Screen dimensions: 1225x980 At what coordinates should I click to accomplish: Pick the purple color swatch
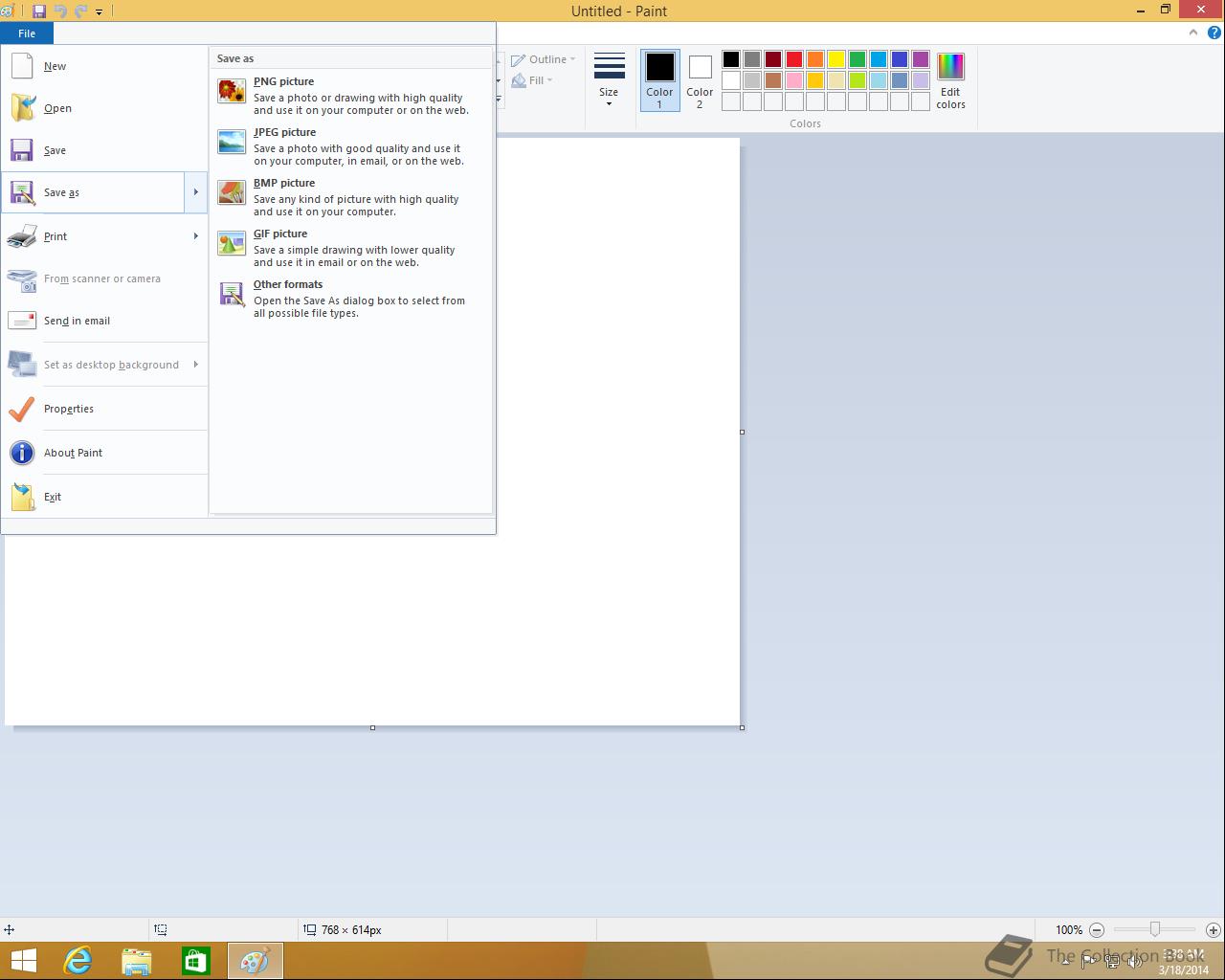921,59
